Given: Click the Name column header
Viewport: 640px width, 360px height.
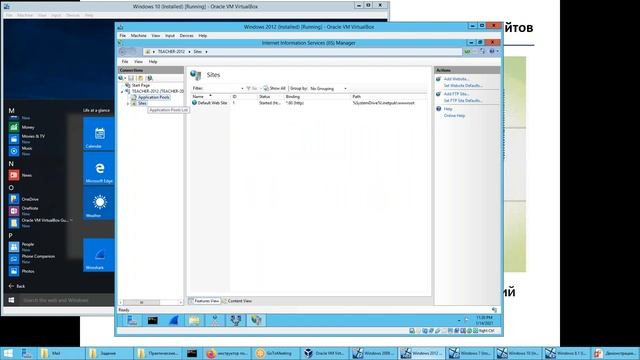Looking at the screenshot, I should pos(210,96).
